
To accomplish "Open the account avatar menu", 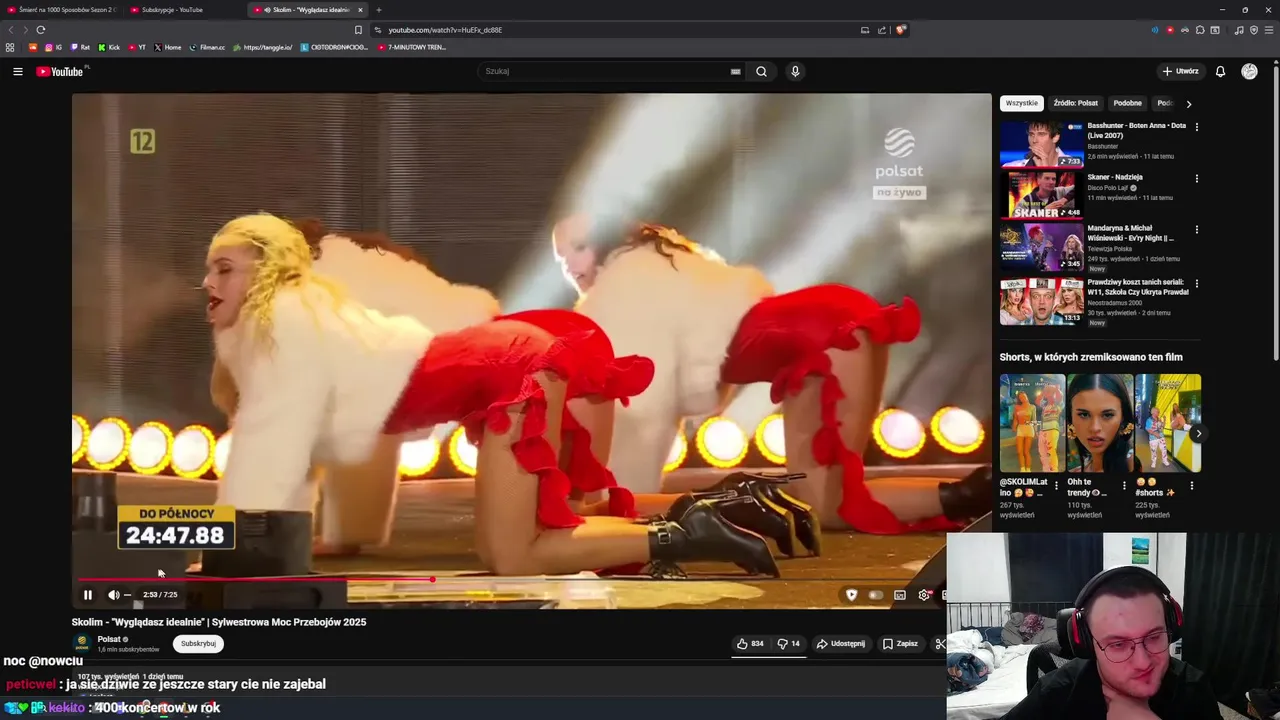I will pyautogui.click(x=1249, y=71).
